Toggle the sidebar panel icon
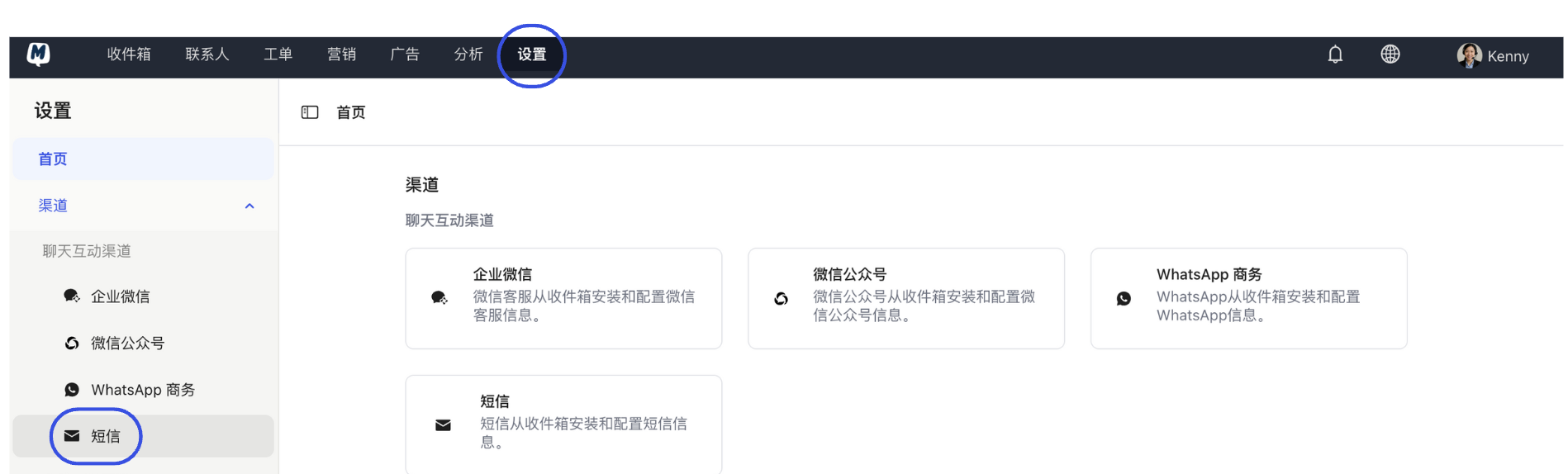The height and width of the screenshot is (474, 1568). [310, 112]
